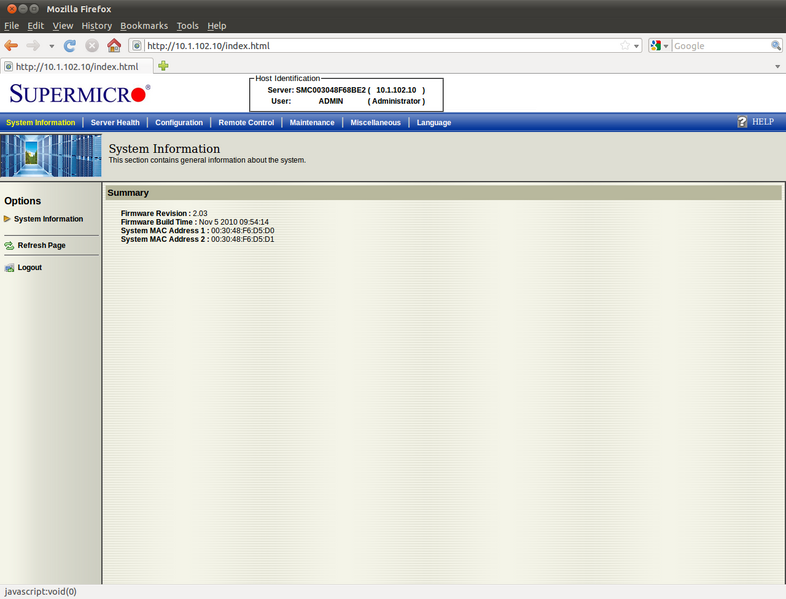This screenshot has height=599, width=786.
Task: Select System Information in the blue navigation bar
Action: pos(41,122)
